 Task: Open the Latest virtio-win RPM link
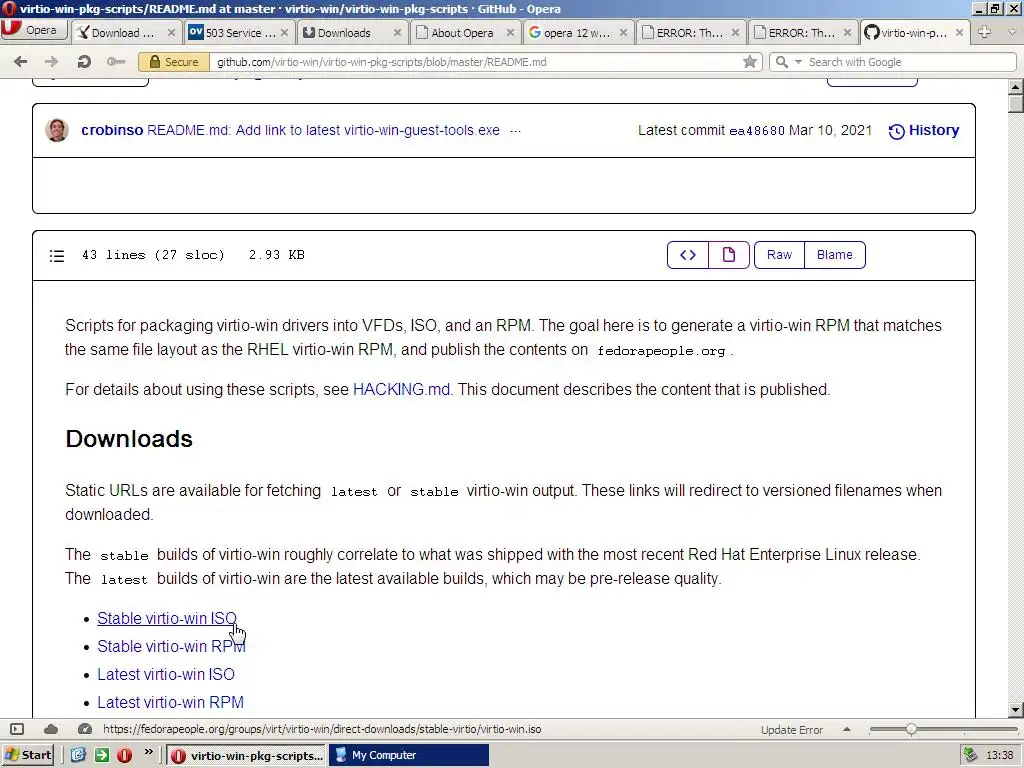point(170,703)
